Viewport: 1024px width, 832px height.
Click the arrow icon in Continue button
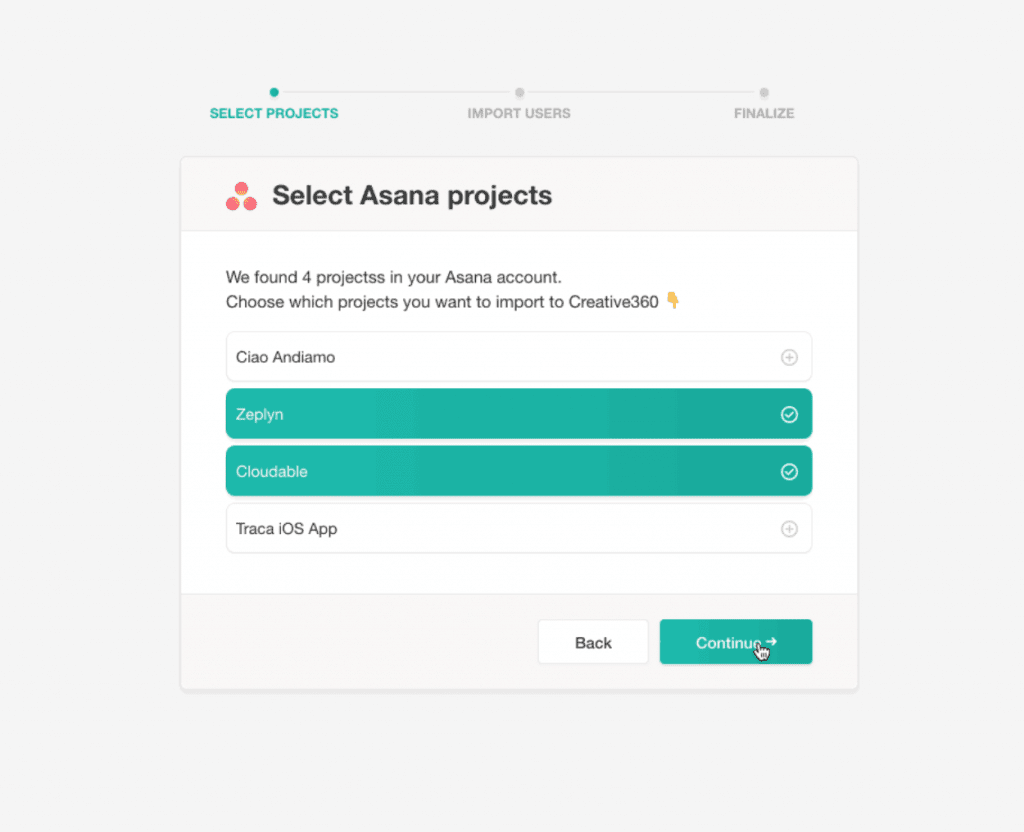coord(771,642)
